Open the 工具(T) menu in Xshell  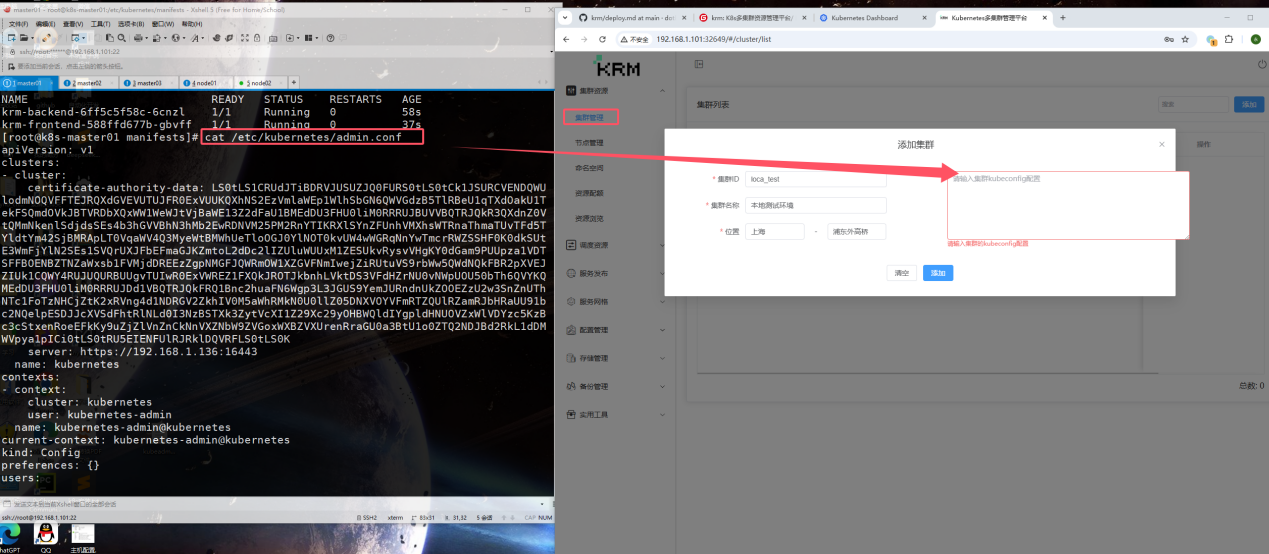(100, 23)
